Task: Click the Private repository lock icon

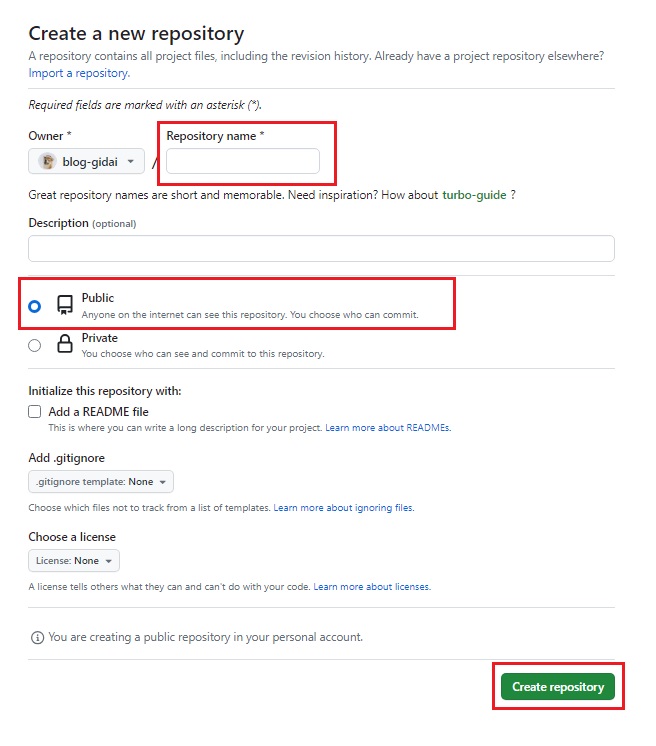Action: (x=65, y=345)
